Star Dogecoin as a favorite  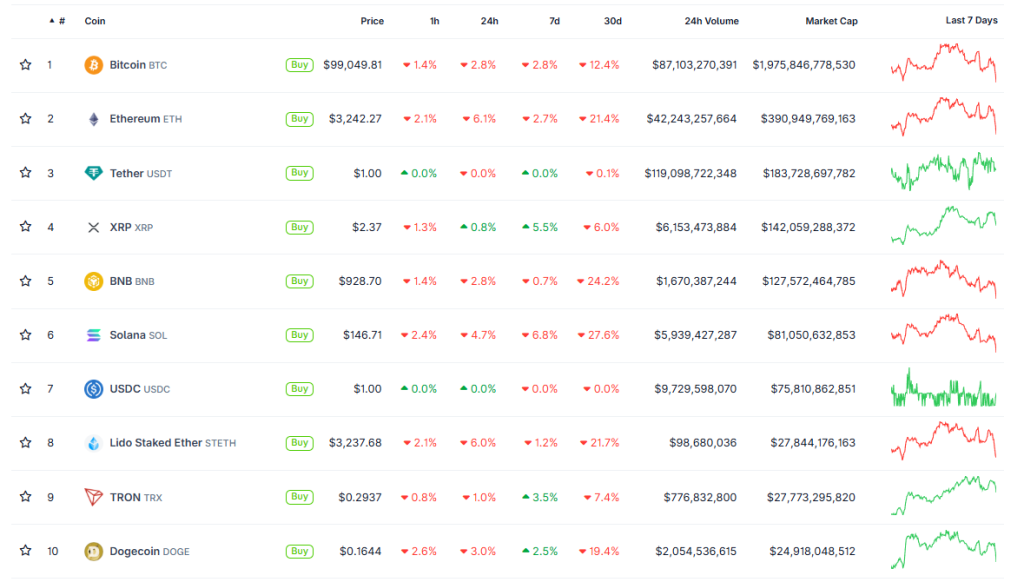point(25,551)
